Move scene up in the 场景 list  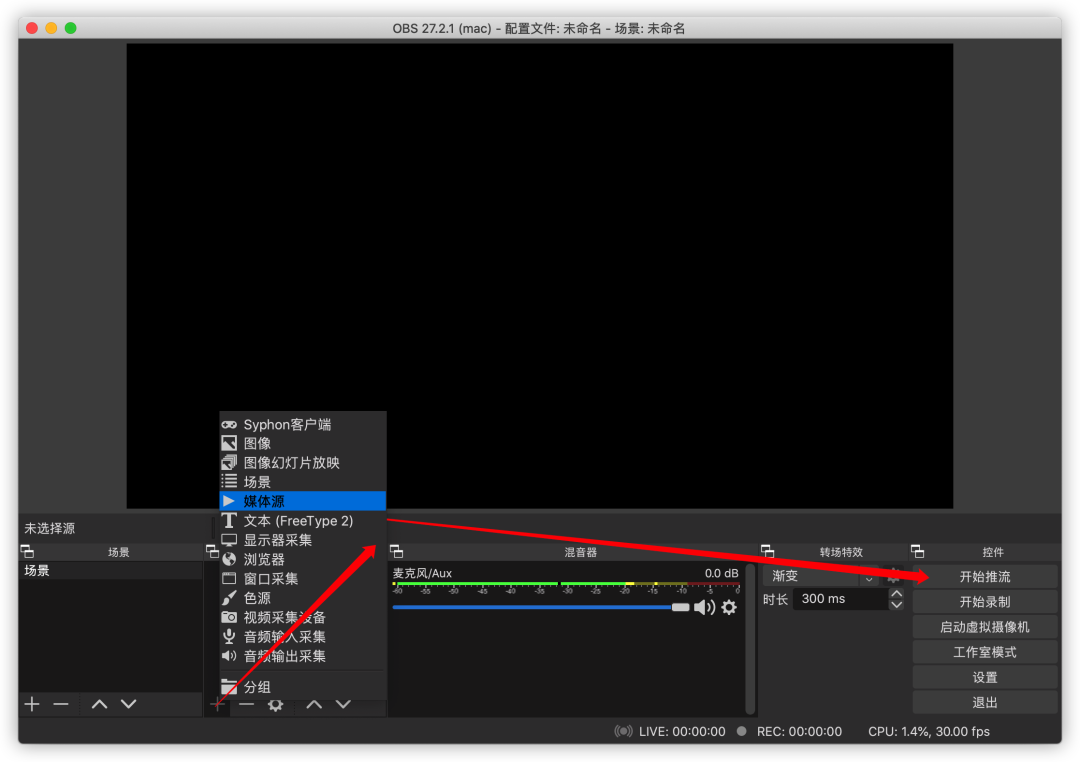pos(99,704)
